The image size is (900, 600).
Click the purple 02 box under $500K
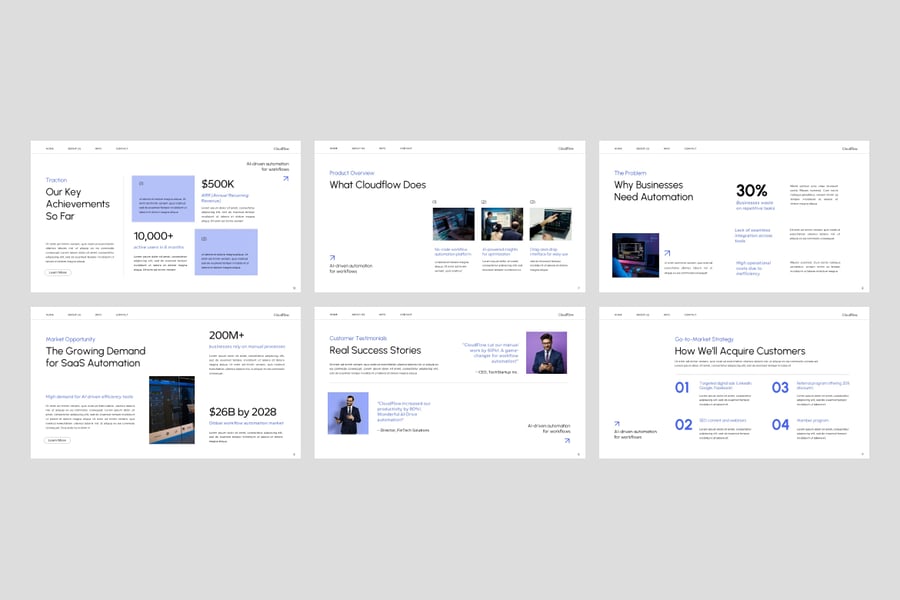pyautogui.click(x=226, y=252)
